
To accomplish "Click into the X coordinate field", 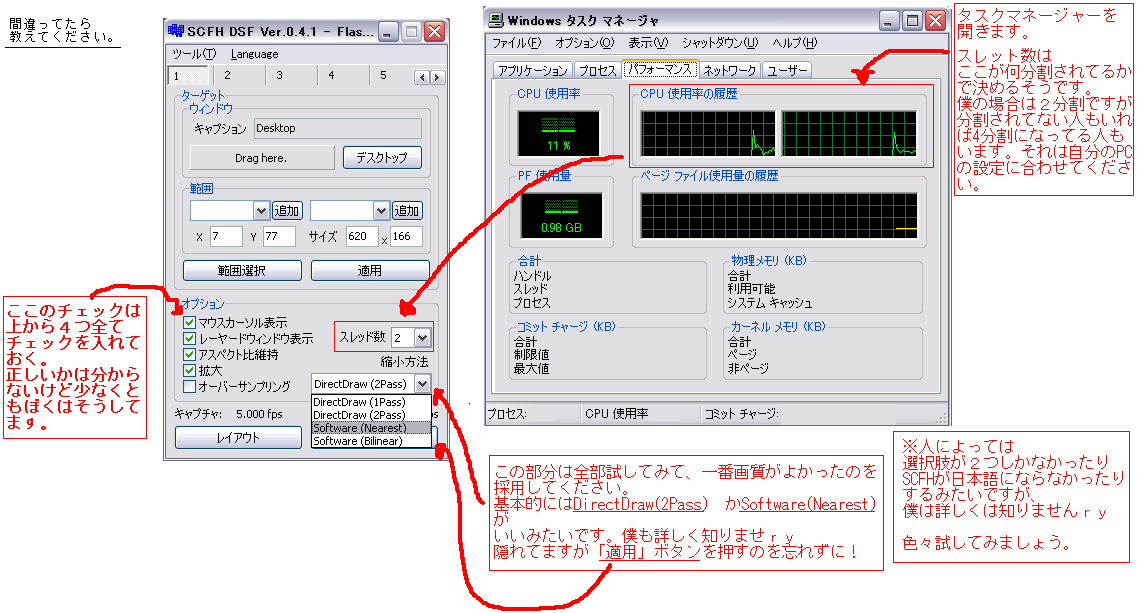I will tap(225, 237).
